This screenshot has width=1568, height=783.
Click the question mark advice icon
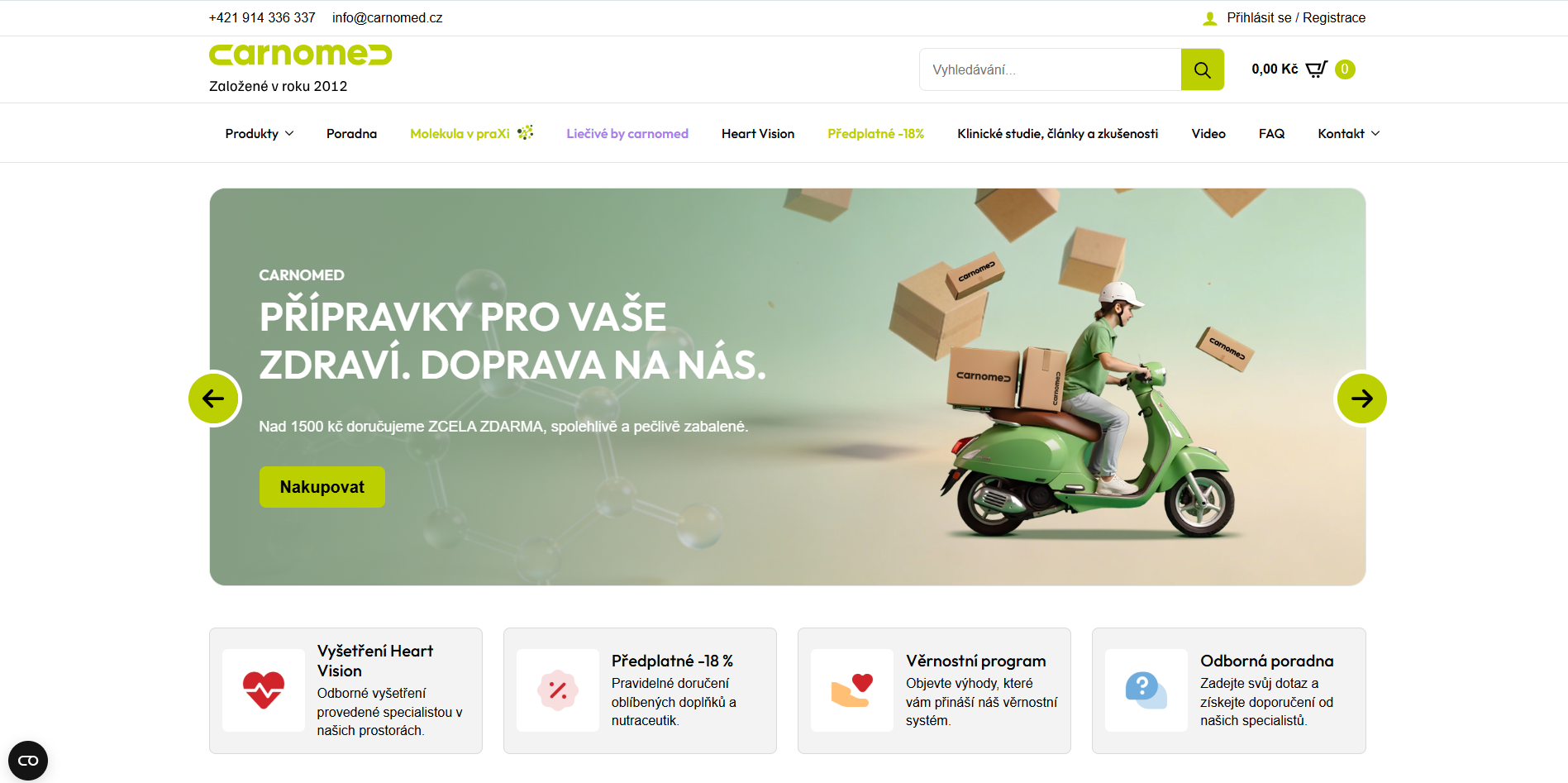(1146, 690)
